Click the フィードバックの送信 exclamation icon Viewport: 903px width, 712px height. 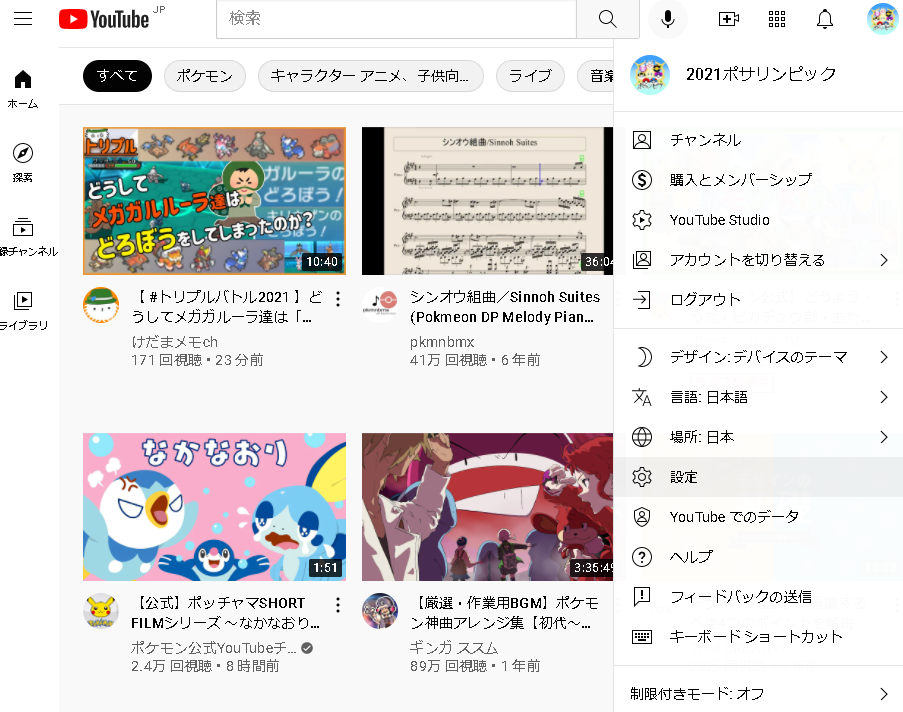coord(642,597)
